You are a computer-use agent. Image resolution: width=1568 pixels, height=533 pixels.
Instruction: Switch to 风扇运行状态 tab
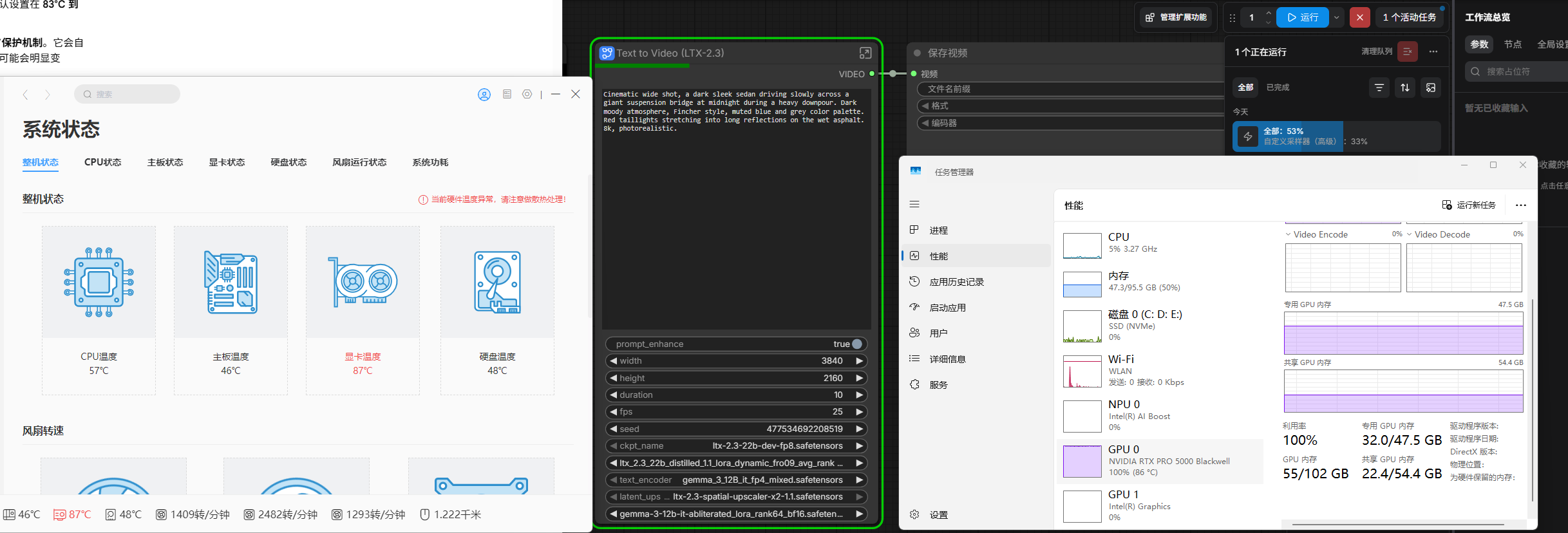point(359,162)
